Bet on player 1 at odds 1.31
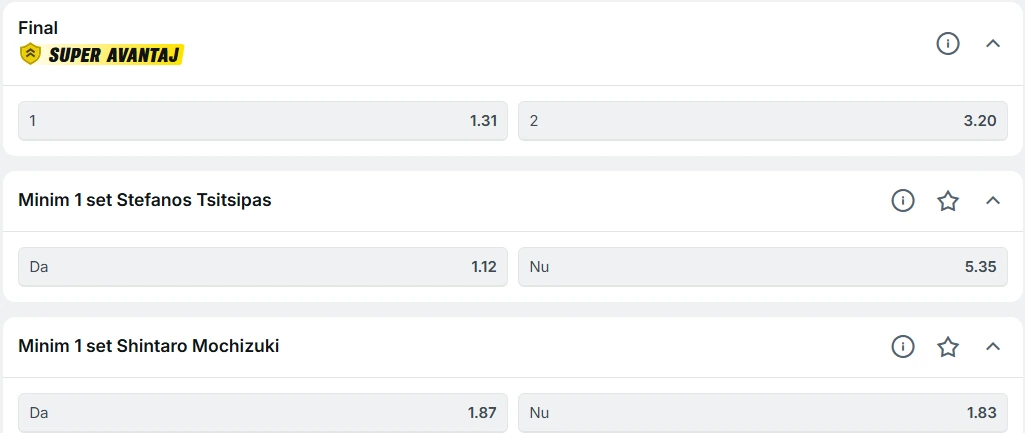This screenshot has height=433, width=1025. click(263, 121)
